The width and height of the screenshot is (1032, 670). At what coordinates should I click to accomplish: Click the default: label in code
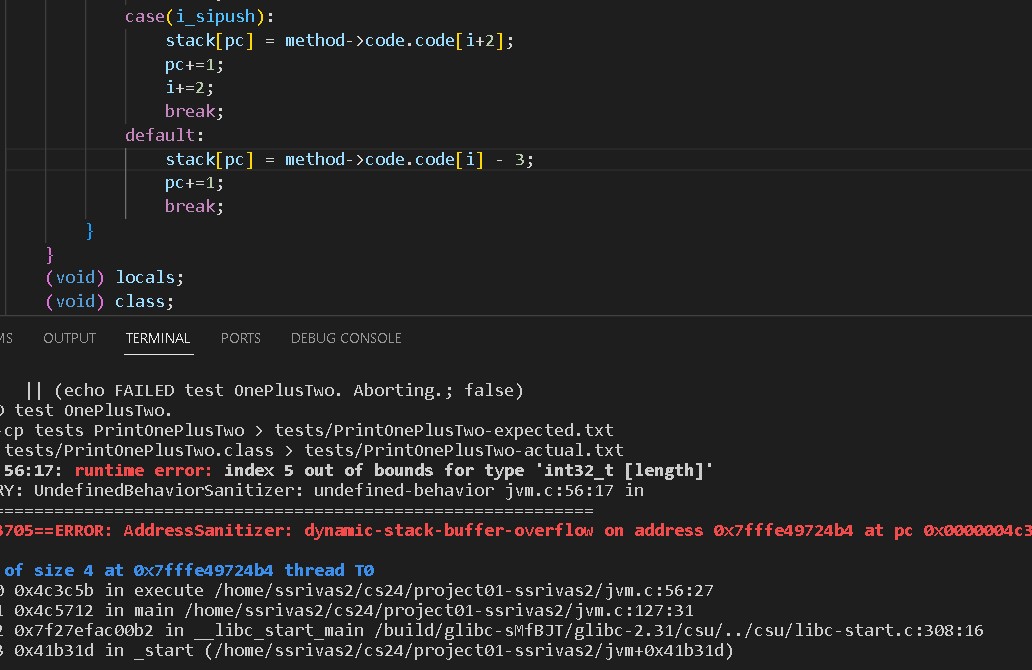(164, 135)
